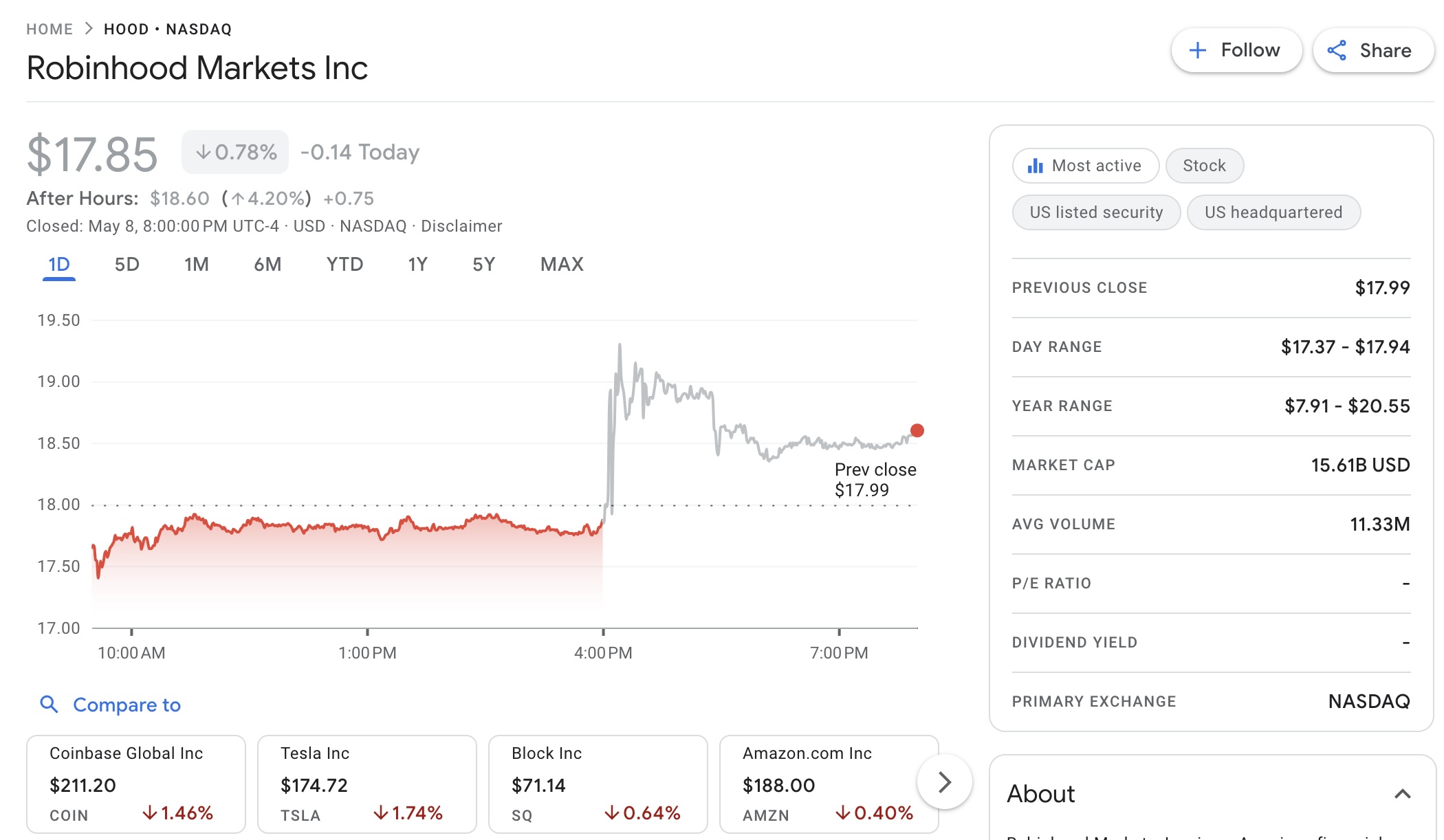The image size is (1444, 840).
Task: Click the P/E RATIO label
Action: point(1051,584)
